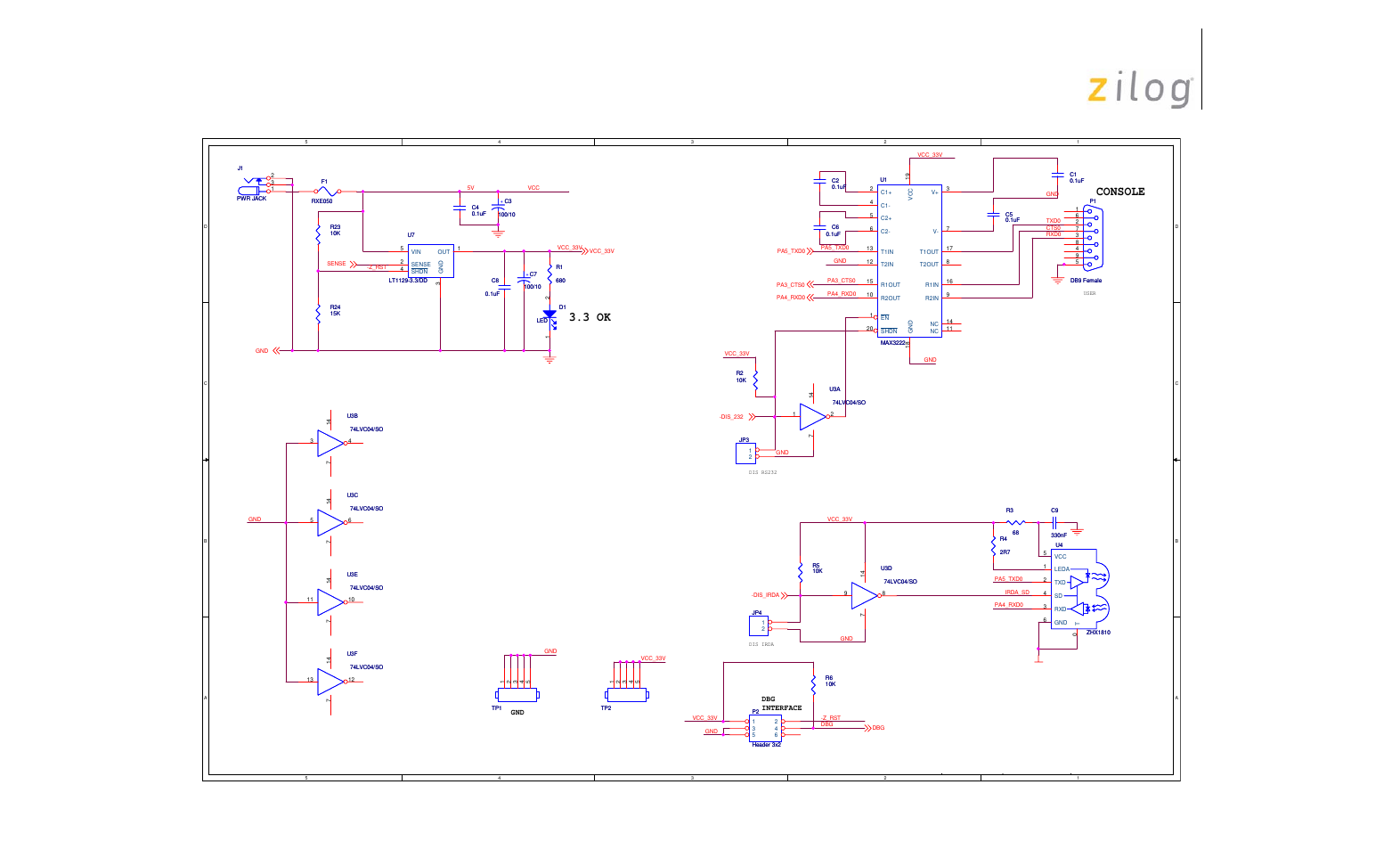This screenshot has width=1400, height=850.
Task: Click the 'LT1129-3.3/DD' part name
Action: [x=408, y=281]
